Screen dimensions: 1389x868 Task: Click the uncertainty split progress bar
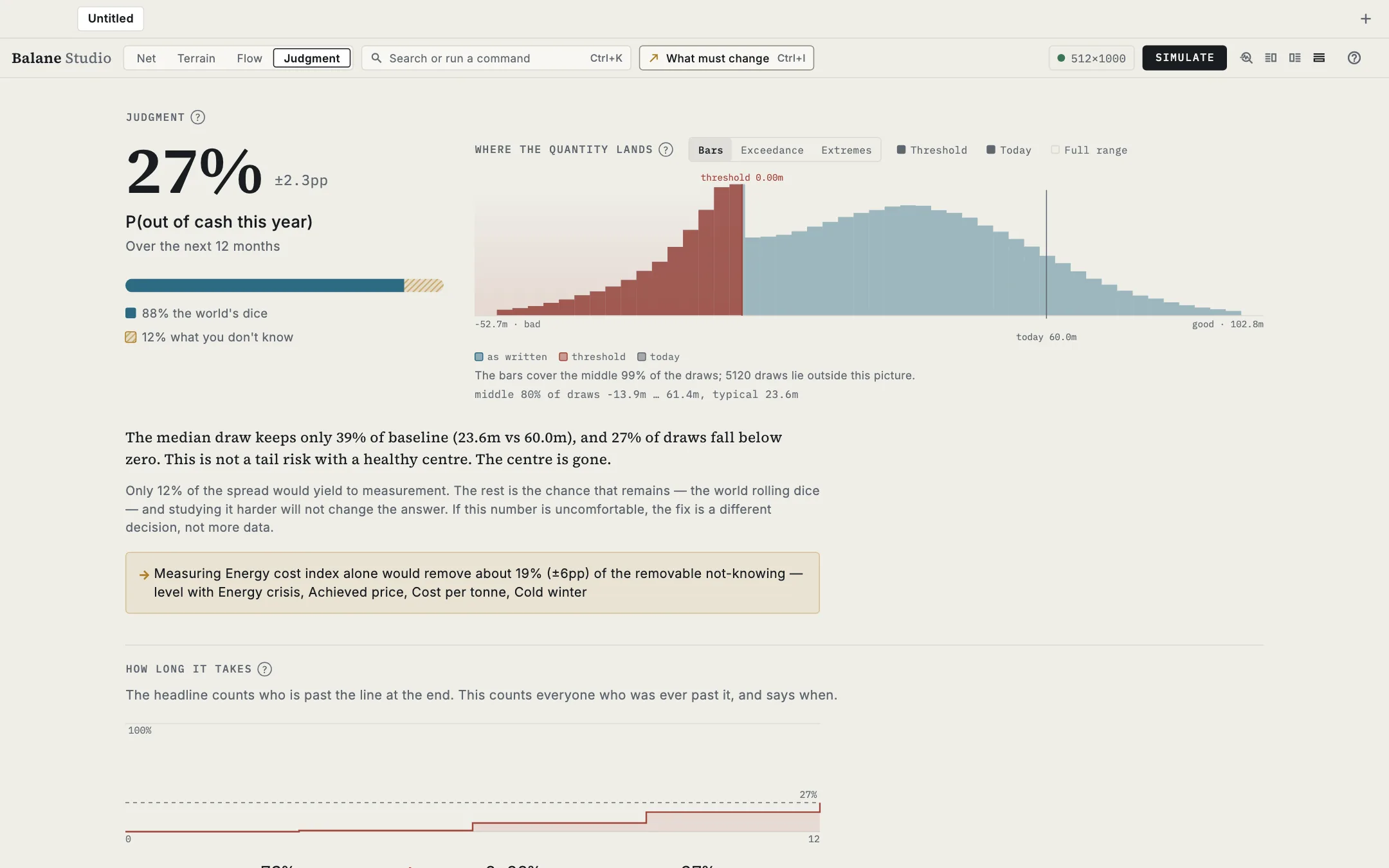[x=284, y=285]
